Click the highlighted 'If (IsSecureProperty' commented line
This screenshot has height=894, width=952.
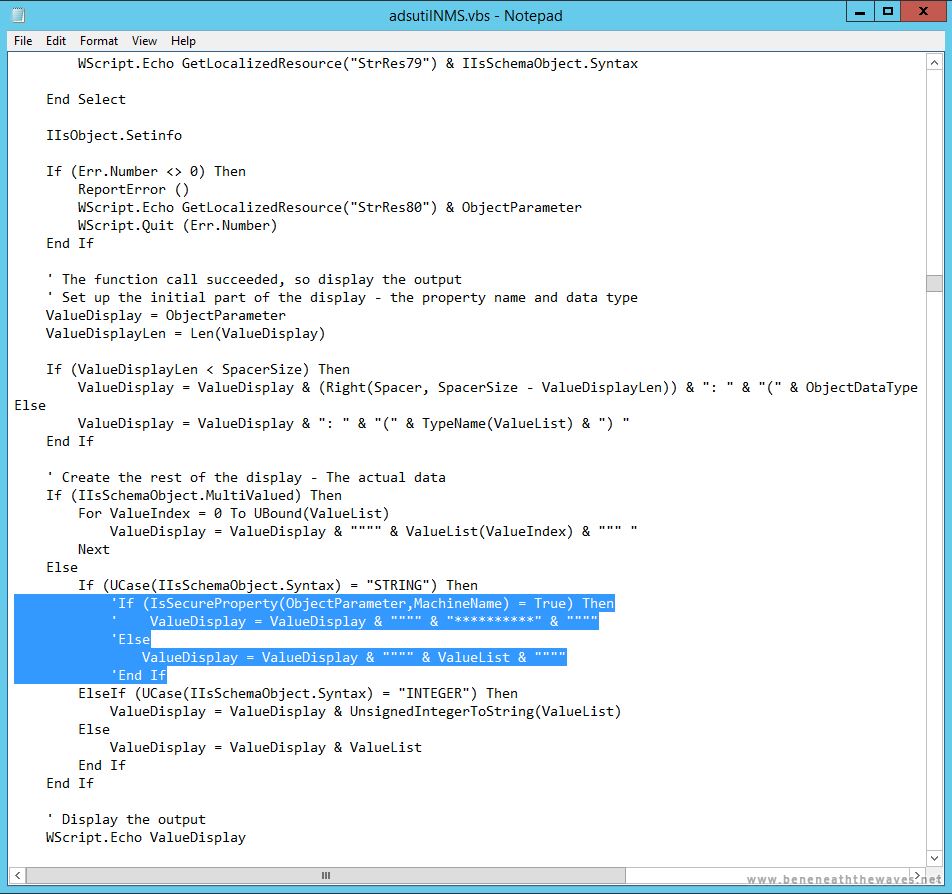[x=362, y=603]
